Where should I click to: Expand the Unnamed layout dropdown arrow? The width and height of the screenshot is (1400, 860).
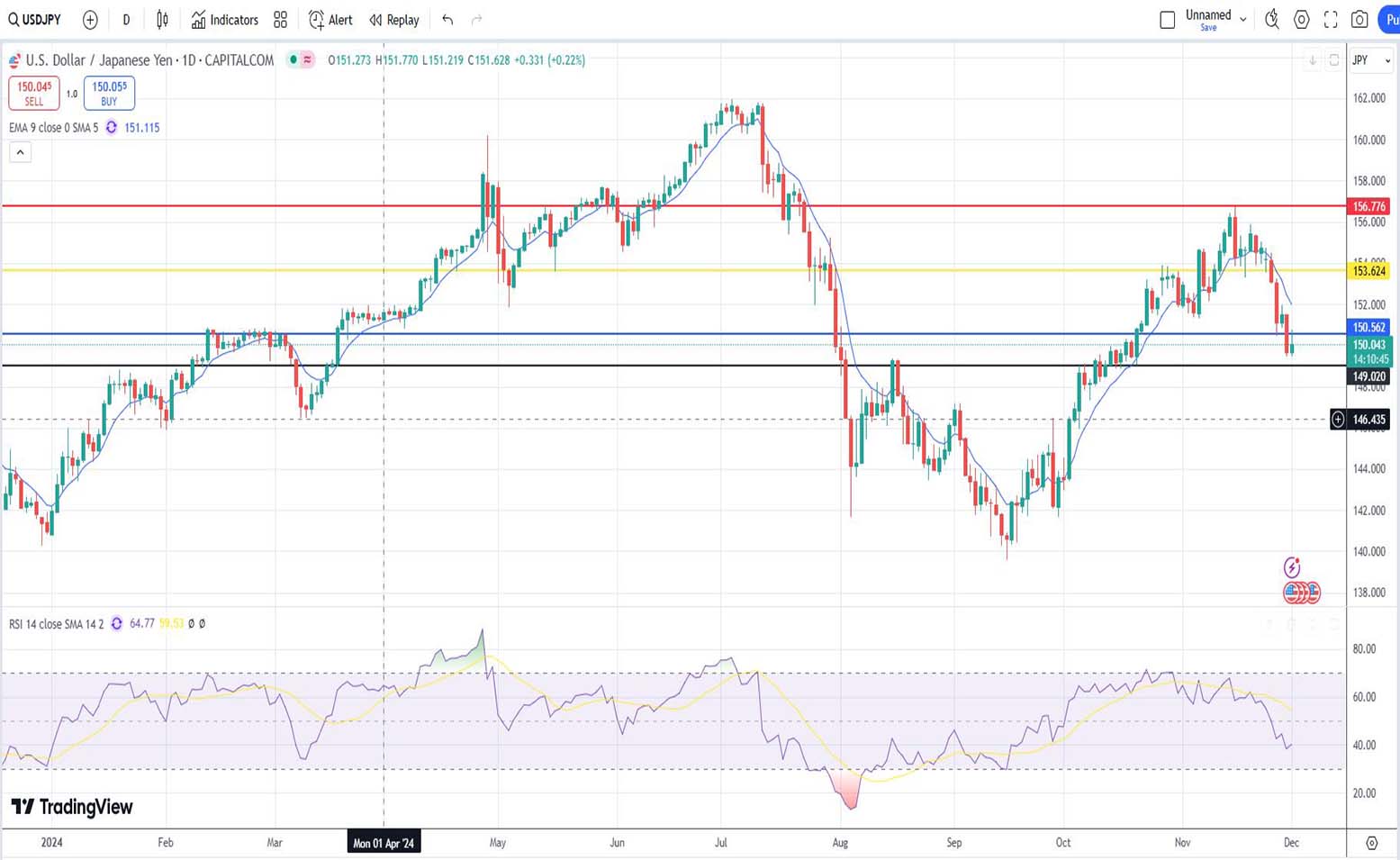click(x=1243, y=20)
